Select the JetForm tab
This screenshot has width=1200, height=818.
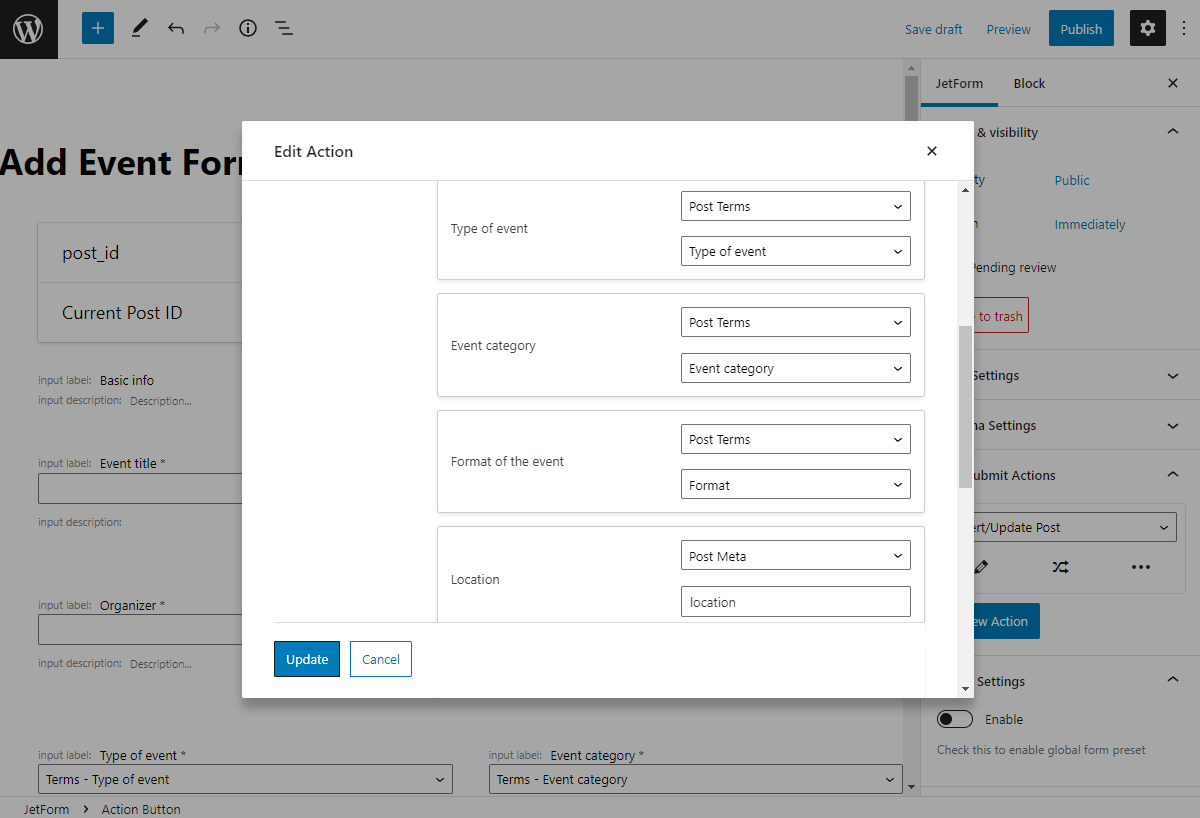(959, 83)
